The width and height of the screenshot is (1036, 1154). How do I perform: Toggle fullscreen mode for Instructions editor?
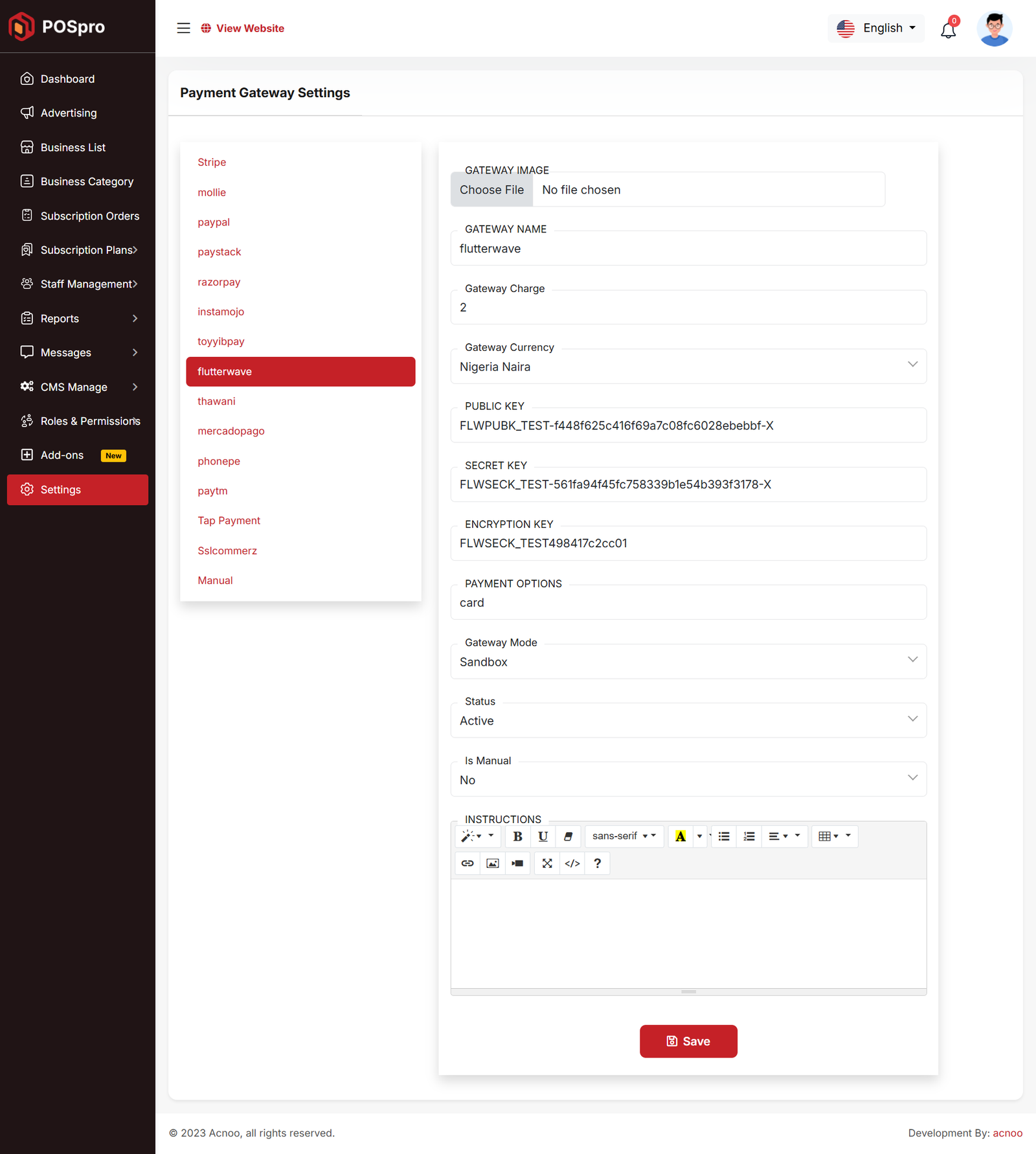(x=547, y=863)
